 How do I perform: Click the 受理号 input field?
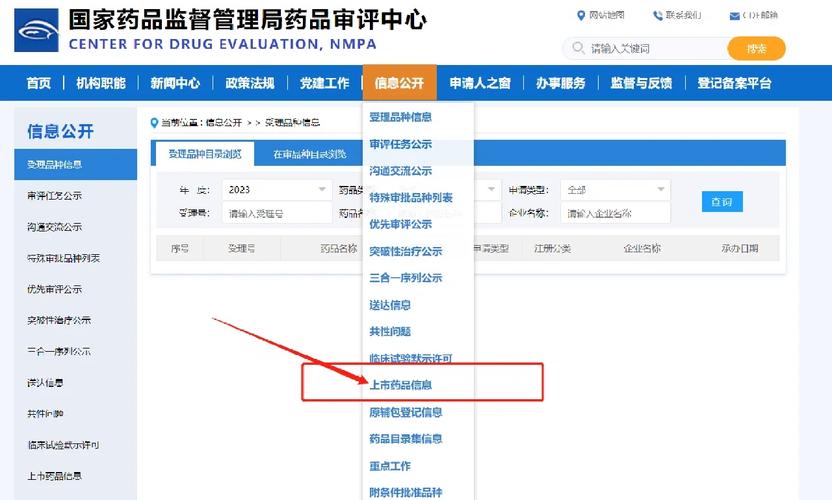coord(277,213)
